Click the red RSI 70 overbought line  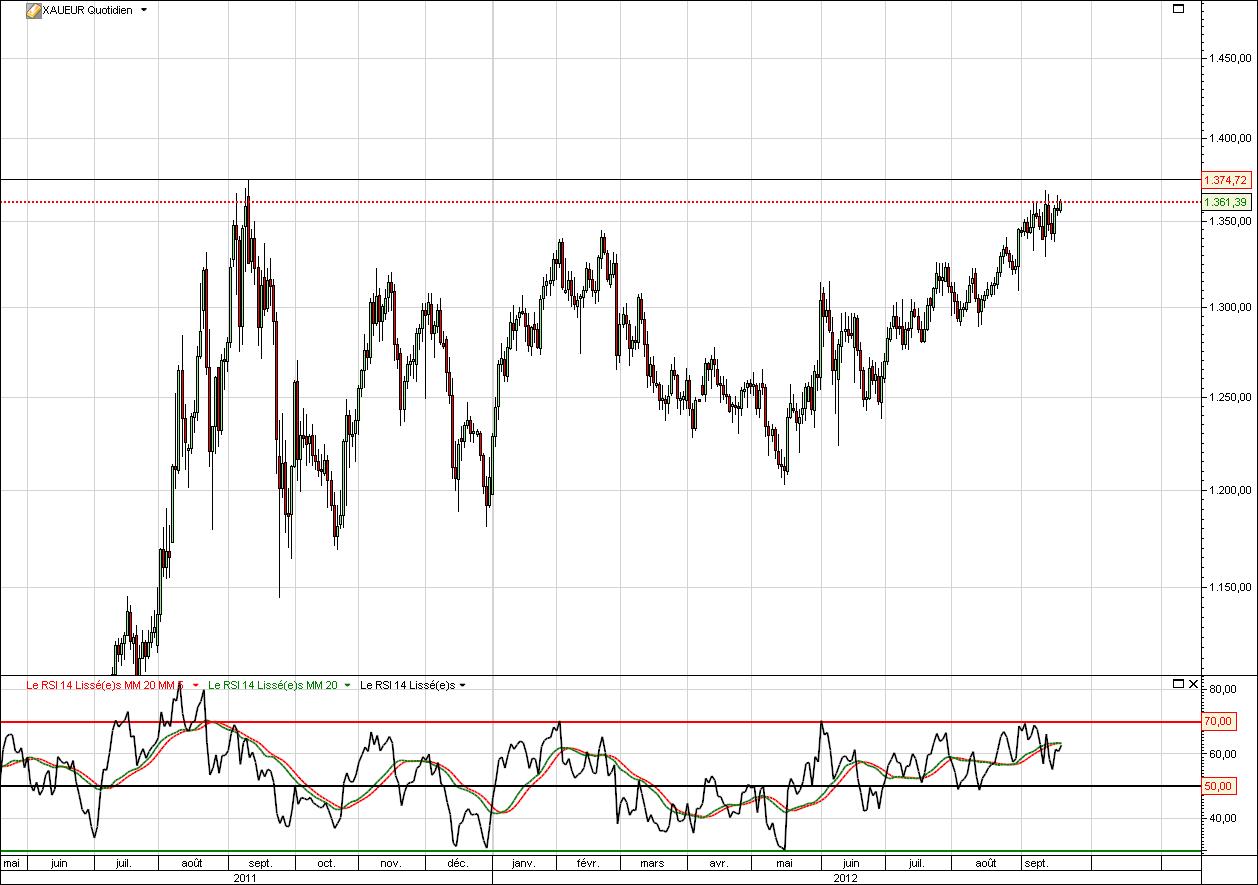(x=400, y=721)
